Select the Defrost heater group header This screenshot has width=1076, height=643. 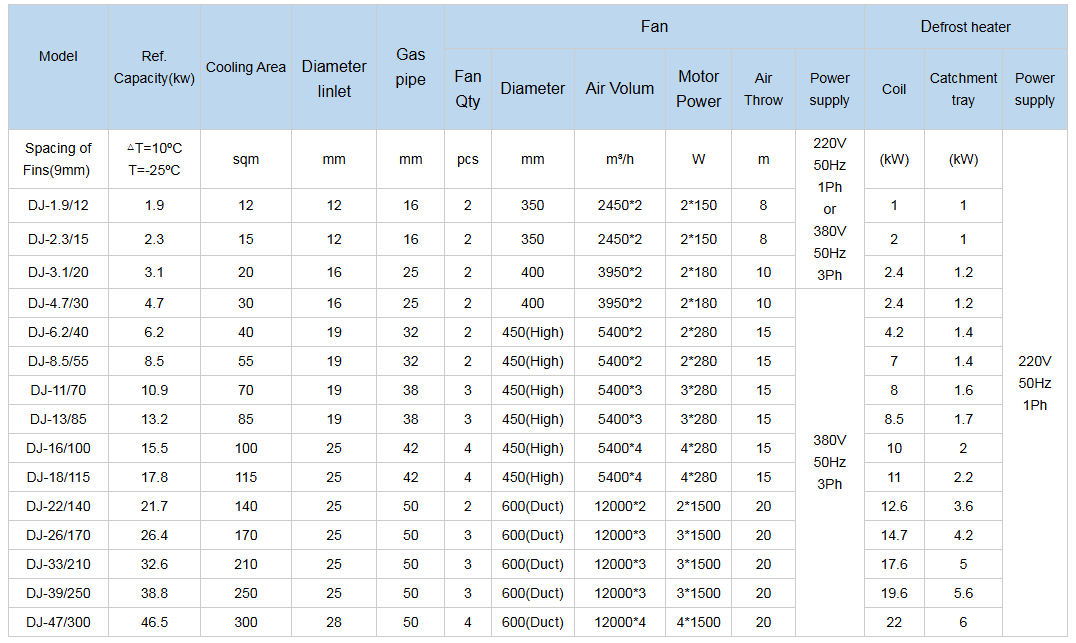click(965, 27)
